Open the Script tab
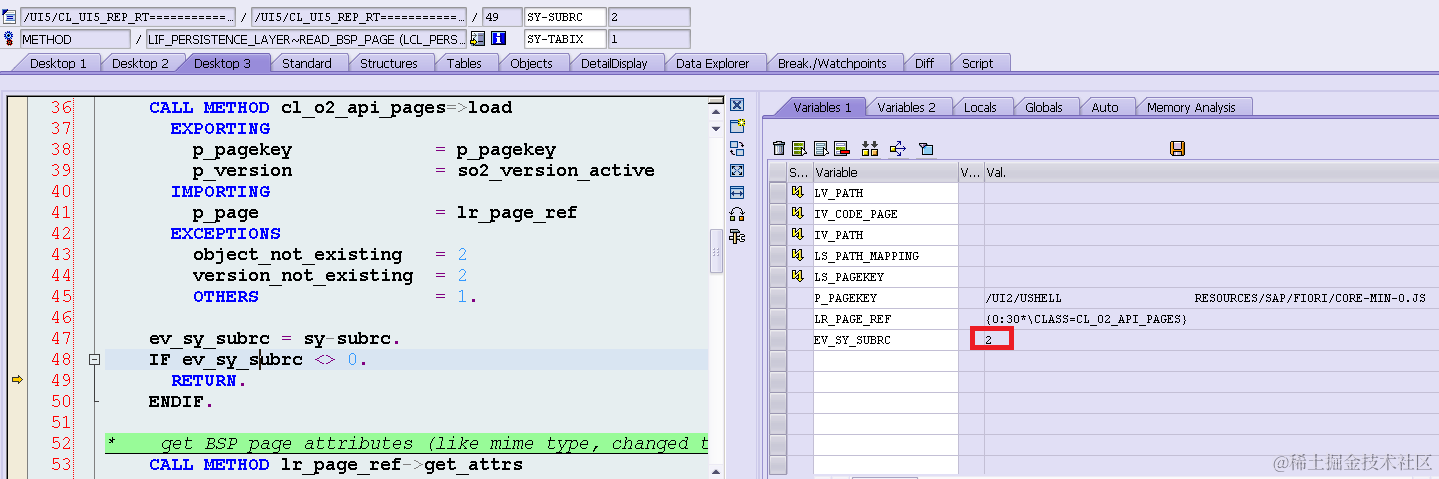Viewport: 1439px width, 479px height. [977, 63]
